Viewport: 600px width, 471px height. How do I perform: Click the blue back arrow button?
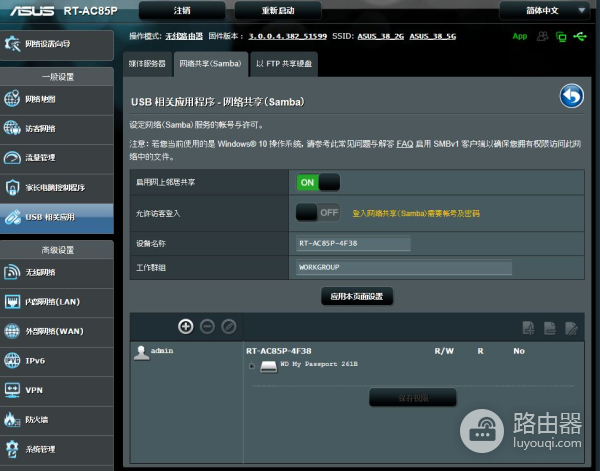tap(571, 96)
